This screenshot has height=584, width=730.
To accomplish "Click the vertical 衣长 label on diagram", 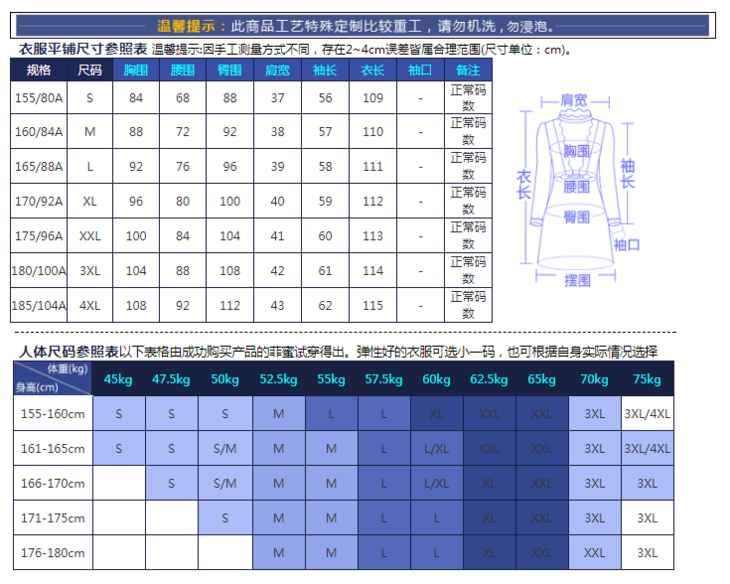I will [524, 185].
